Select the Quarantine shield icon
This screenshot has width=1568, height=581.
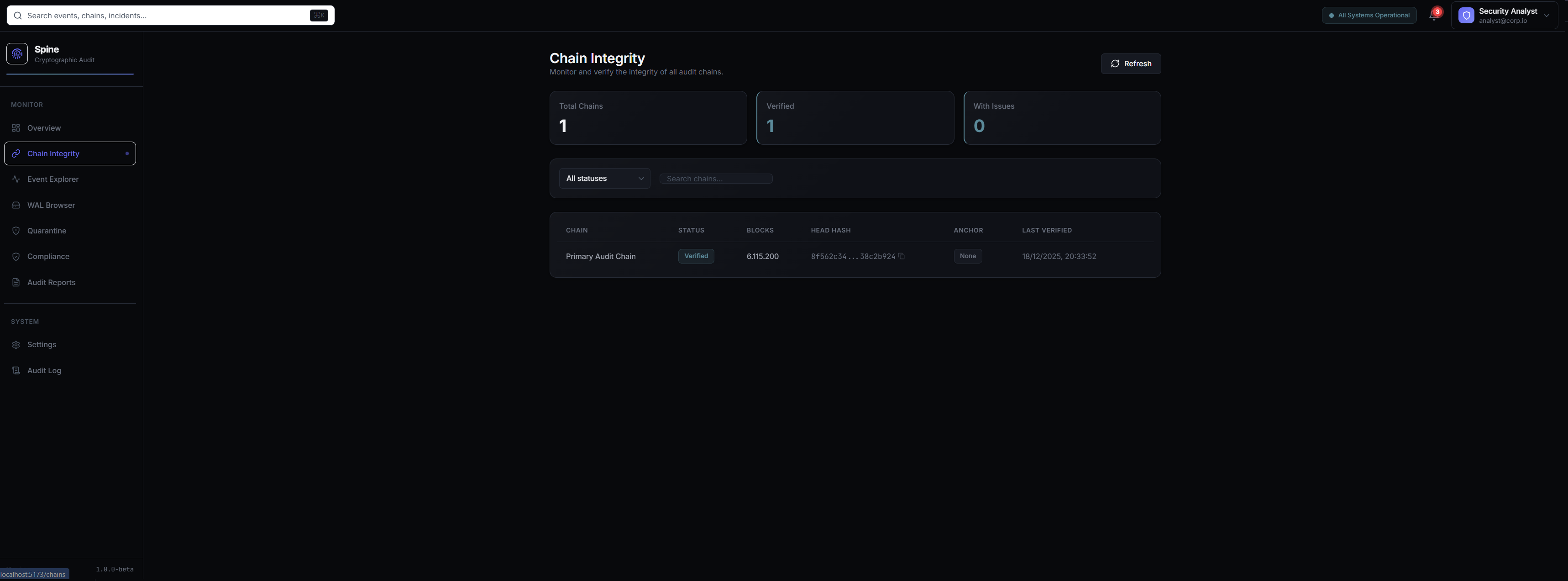(x=16, y=231)
